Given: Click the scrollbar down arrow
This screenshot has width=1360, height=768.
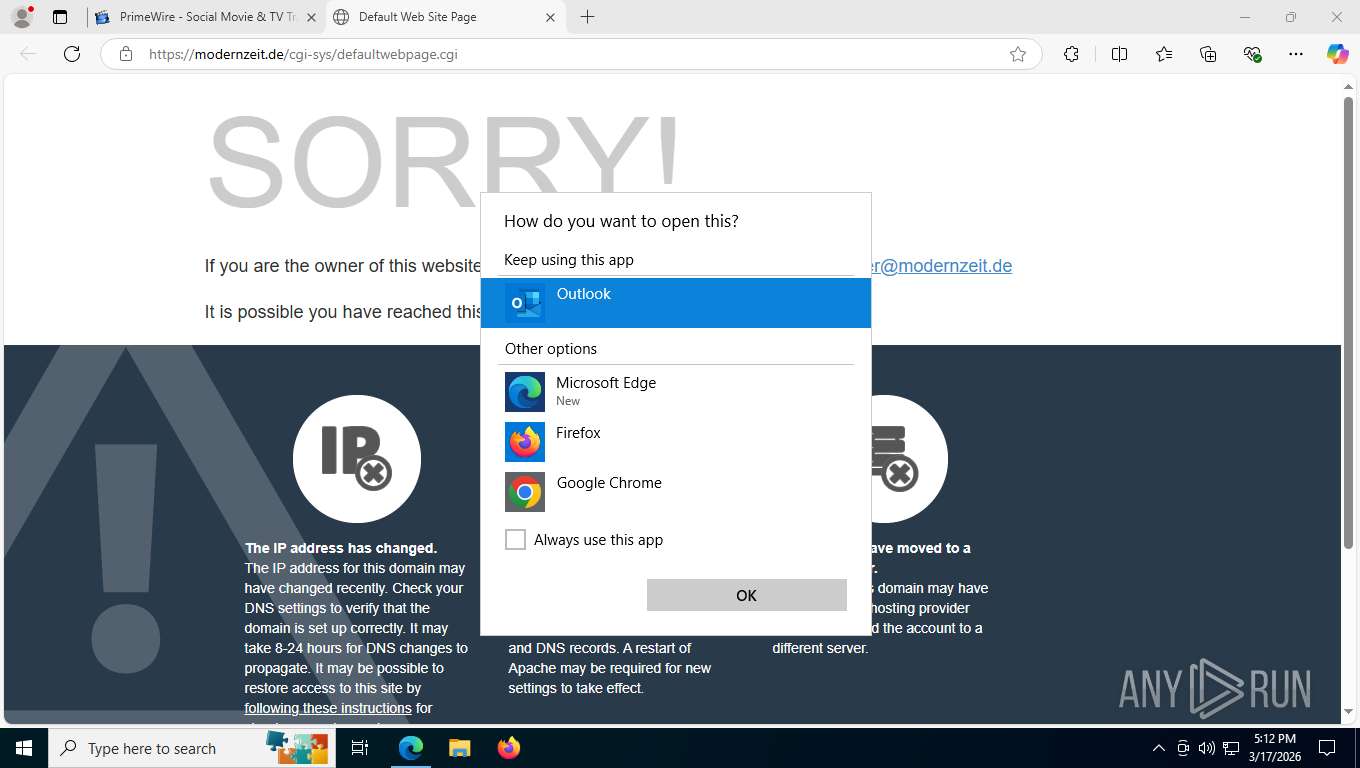Looking at the screenshot, I should click(x=1348, y=711).
